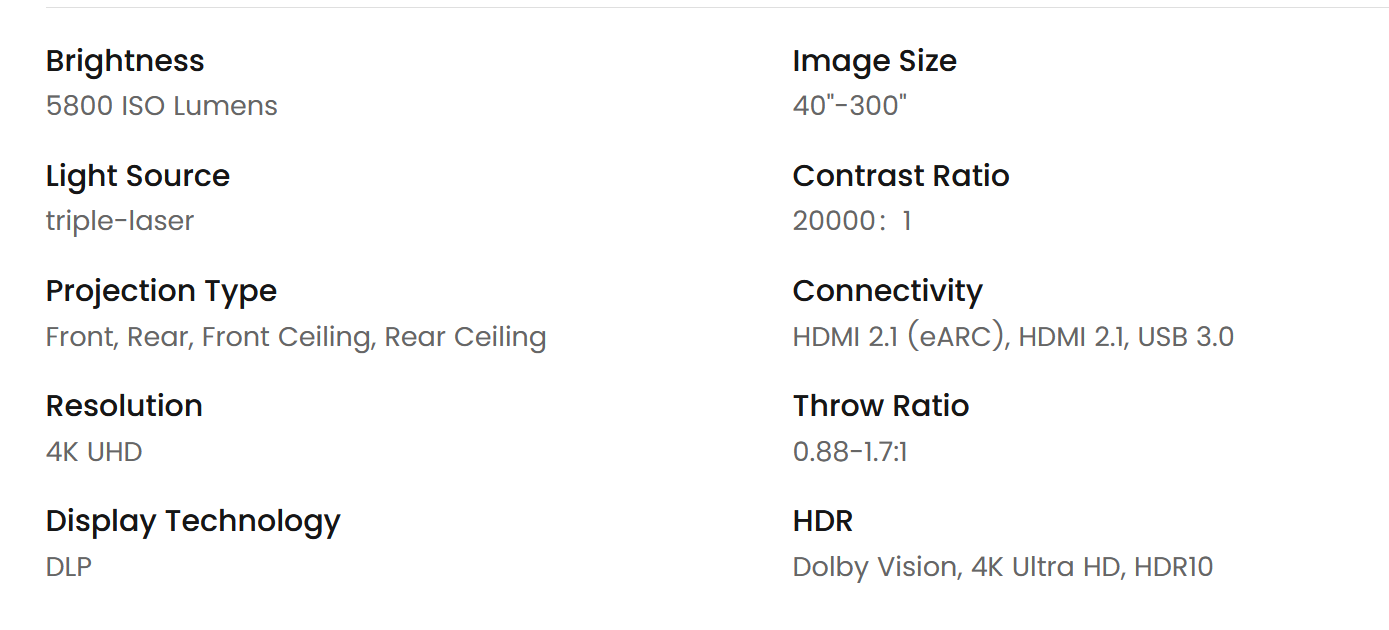
Task: Click the Projection Type heading
Action: (x=161, y=292)
